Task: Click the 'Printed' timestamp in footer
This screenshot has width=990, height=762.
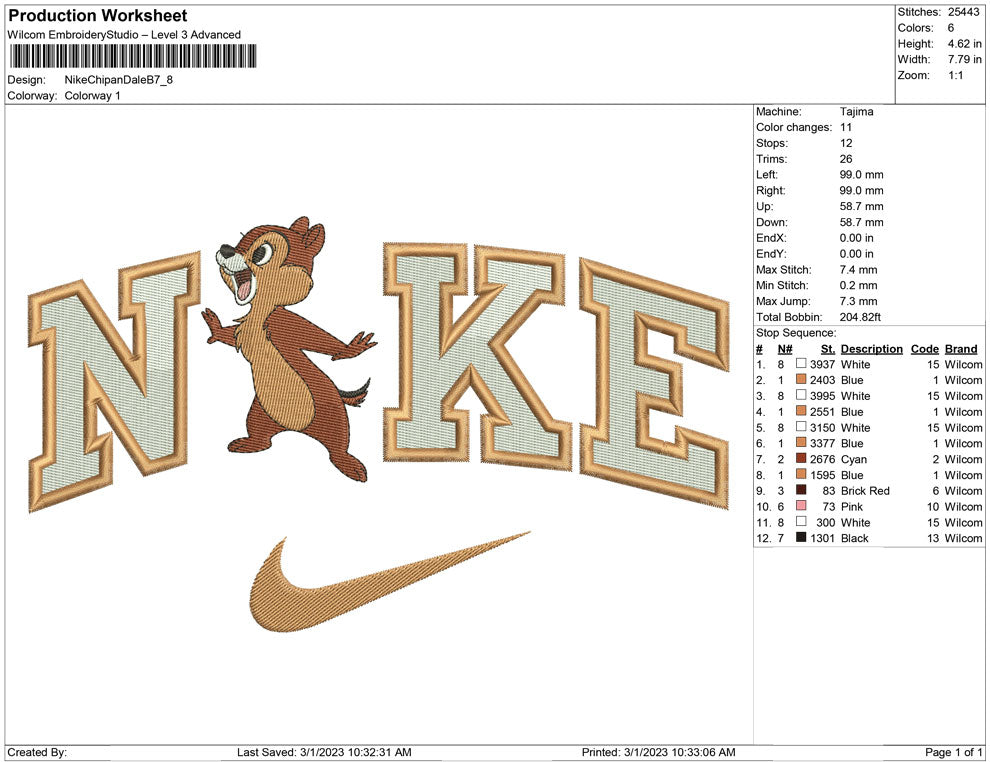Action: [x=659, y=752]
